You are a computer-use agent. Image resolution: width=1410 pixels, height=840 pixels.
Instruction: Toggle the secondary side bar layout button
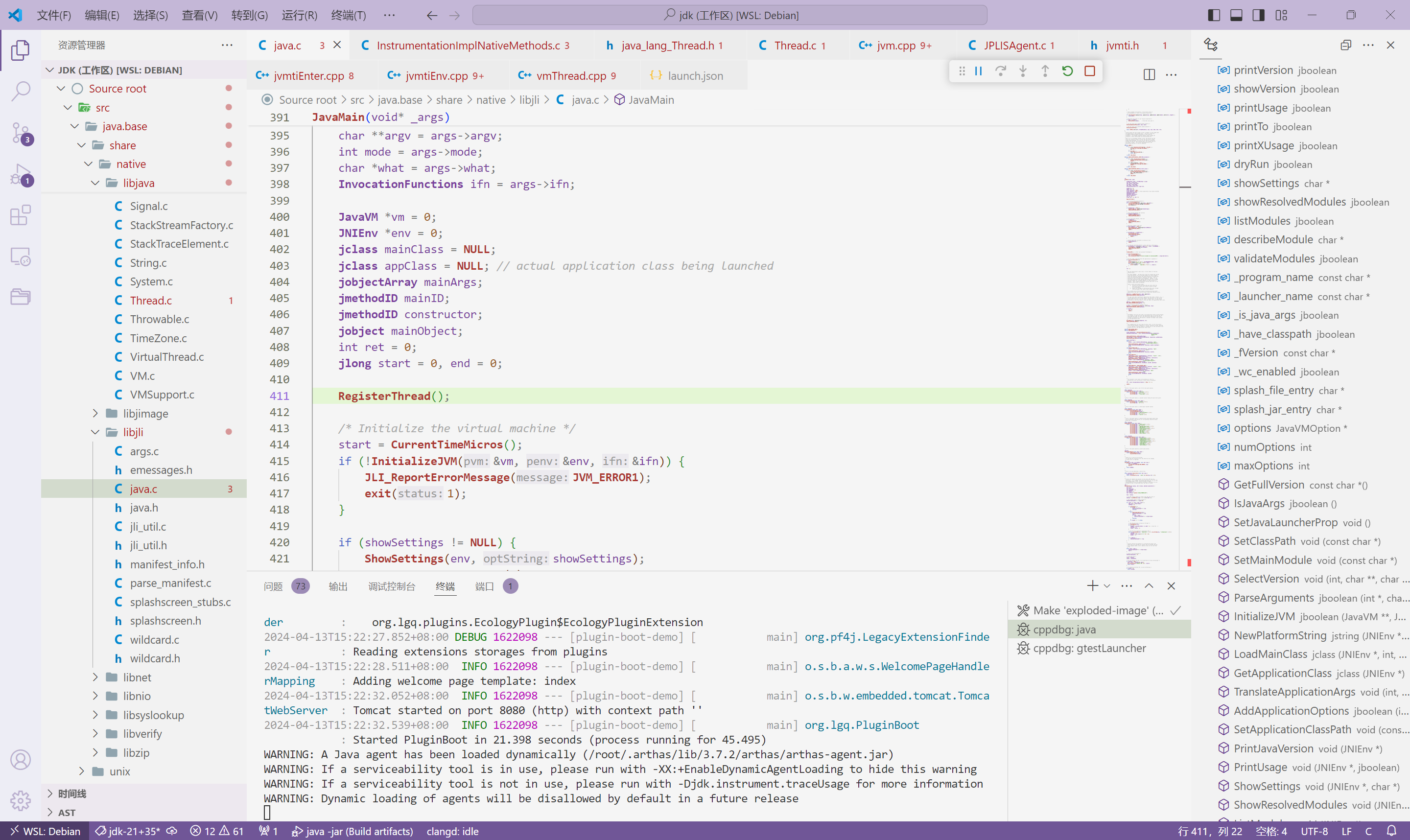point(1259,15)
